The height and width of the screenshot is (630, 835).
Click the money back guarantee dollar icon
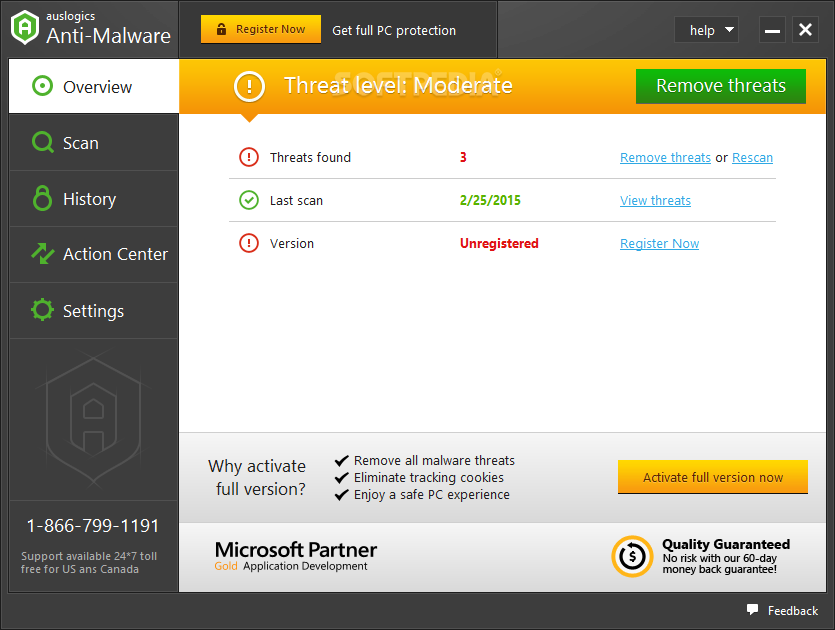[x=632, y=557]
